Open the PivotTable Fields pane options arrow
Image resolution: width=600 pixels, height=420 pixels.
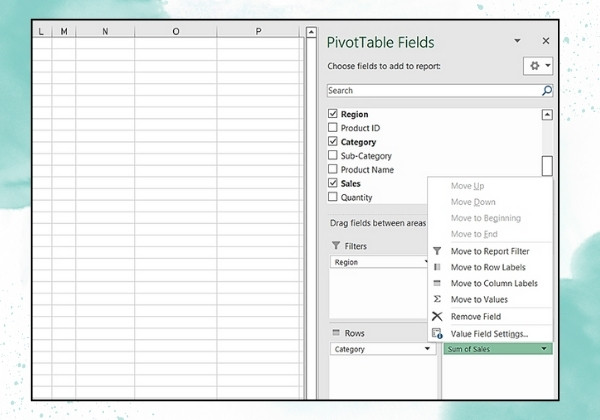pos(517,41)
